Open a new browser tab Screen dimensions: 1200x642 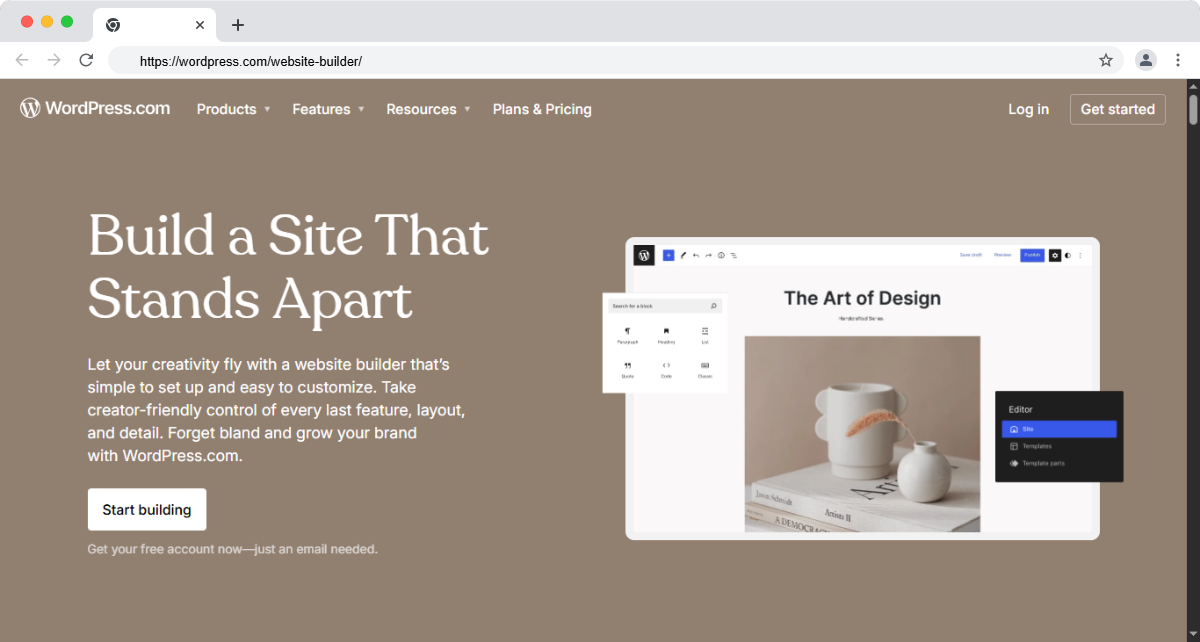[x=237, y=25]
